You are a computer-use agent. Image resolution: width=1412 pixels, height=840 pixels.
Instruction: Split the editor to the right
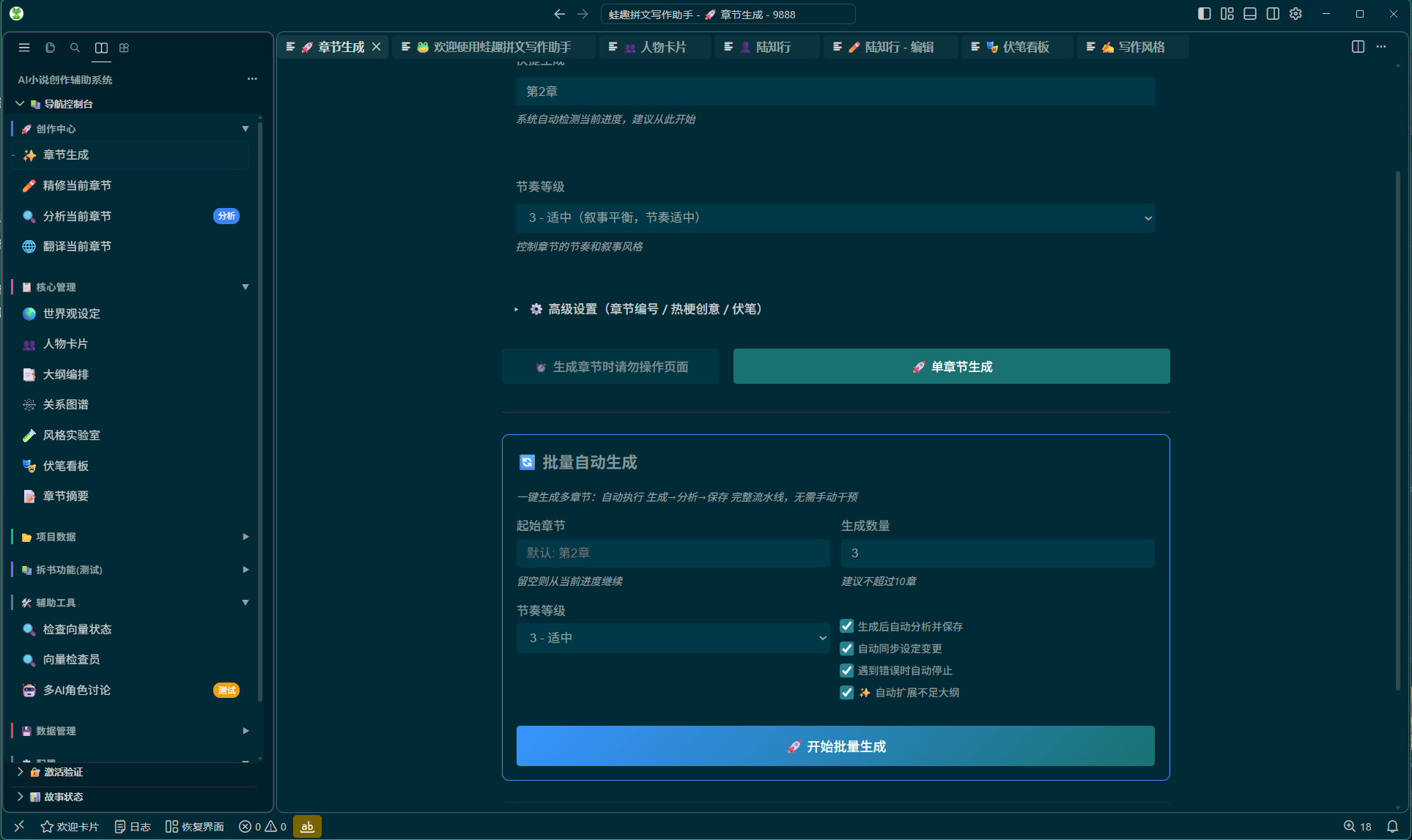tap(1358, 47)
